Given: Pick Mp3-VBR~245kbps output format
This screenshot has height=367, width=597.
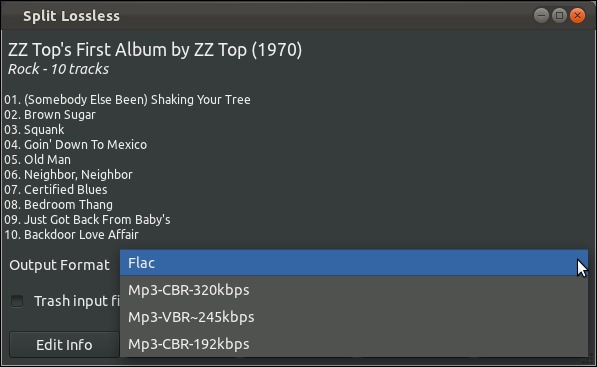Looking at the screenshot, I should click(x=354, y=317).
